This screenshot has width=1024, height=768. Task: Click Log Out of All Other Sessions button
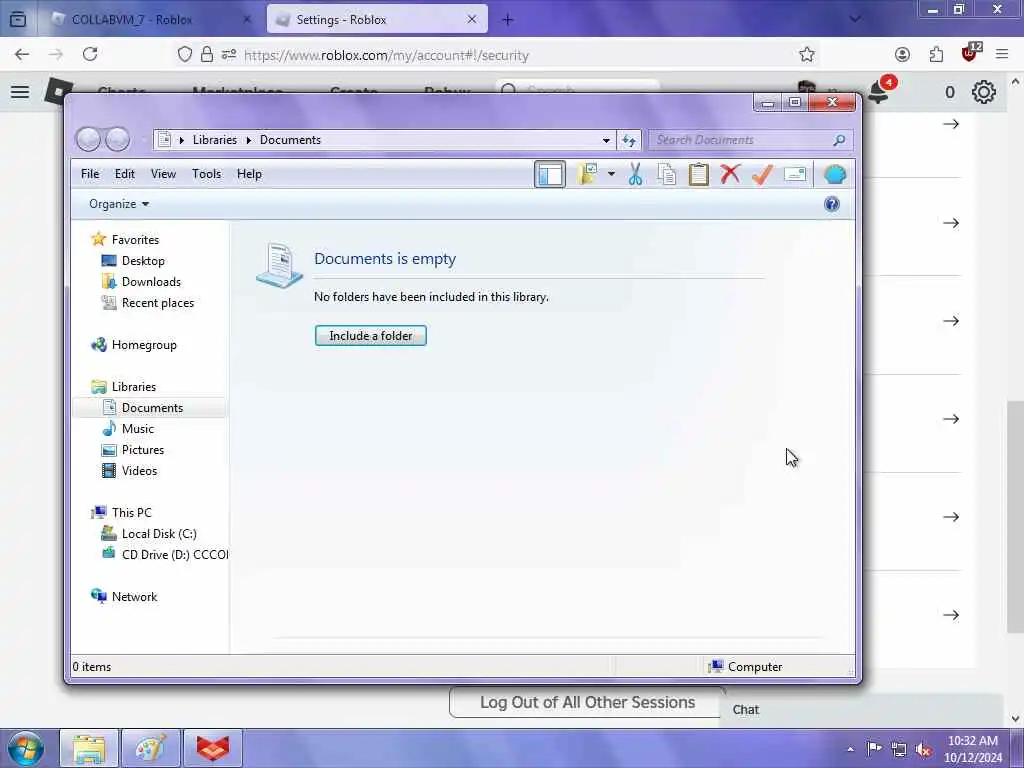587,702
